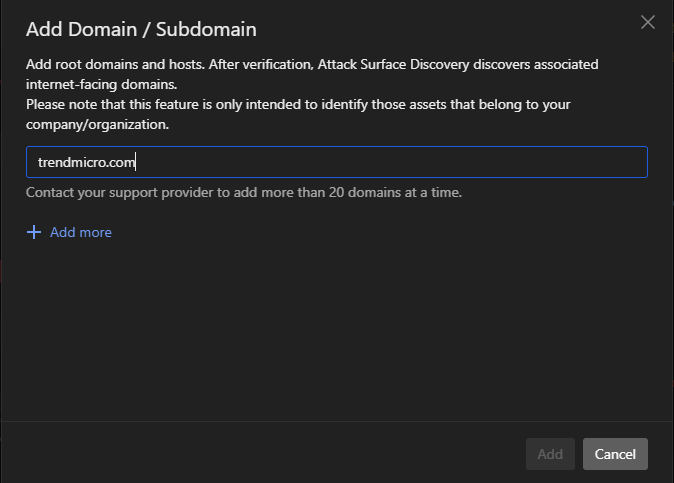Click the empty footer left of Add button
The image size is (674, 483).
click(260, 454)
